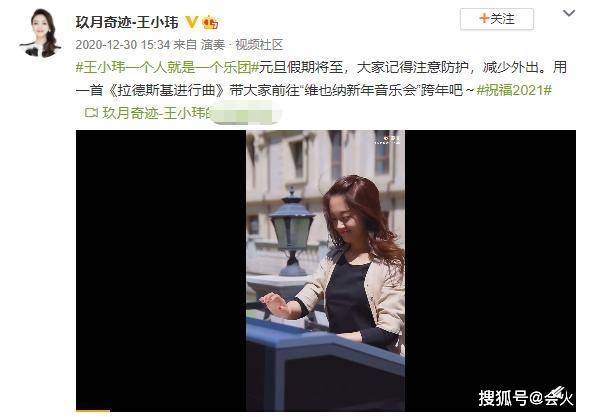590x417 pixels.
Task: Click the orange video progress bar
Action: (93, 411)
